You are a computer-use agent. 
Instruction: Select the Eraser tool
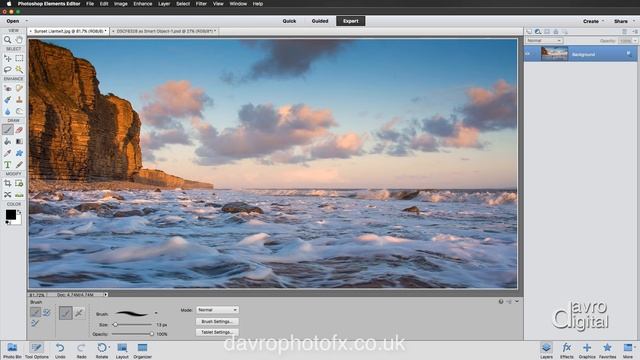[19, 130]
